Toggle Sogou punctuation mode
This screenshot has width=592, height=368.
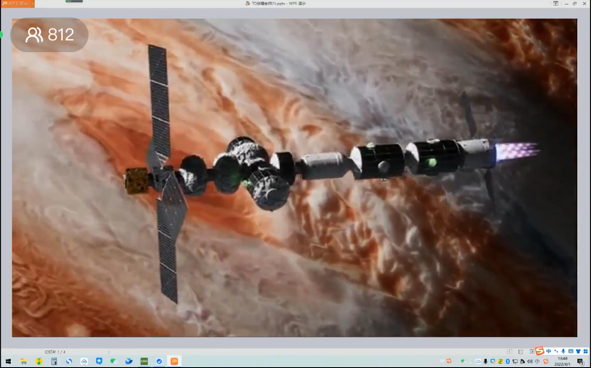coord(556,351)
